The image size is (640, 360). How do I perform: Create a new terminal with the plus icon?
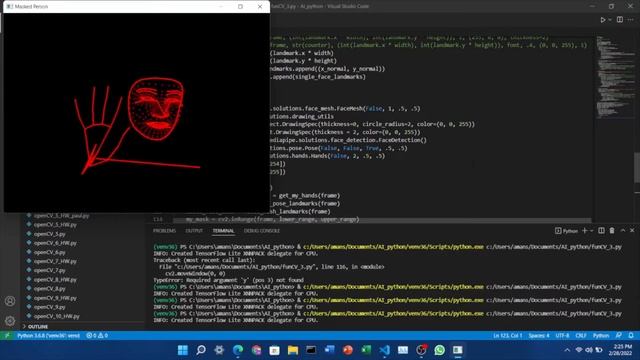(x=584, y=231)
